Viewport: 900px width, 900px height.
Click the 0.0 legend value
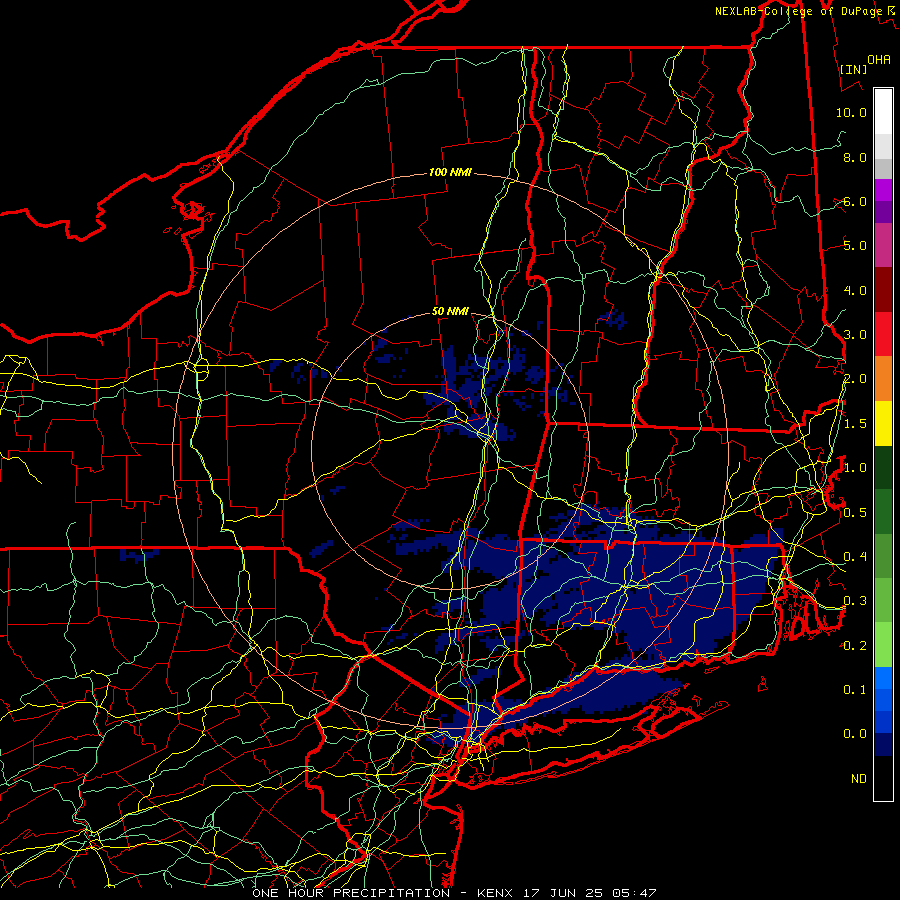855,734
